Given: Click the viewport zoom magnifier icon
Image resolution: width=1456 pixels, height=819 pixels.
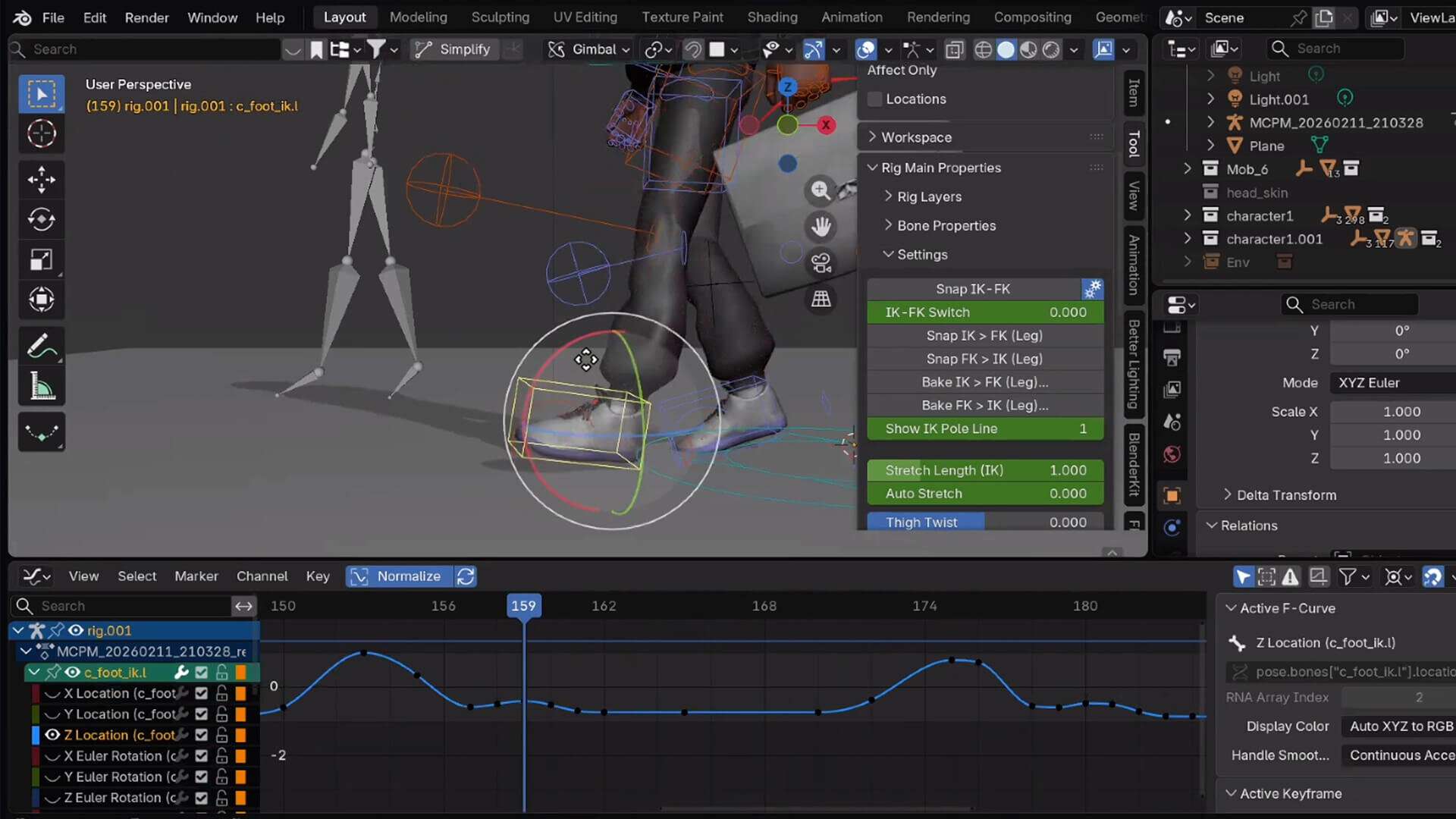Looking at the screenshot, I should point(821,190).
